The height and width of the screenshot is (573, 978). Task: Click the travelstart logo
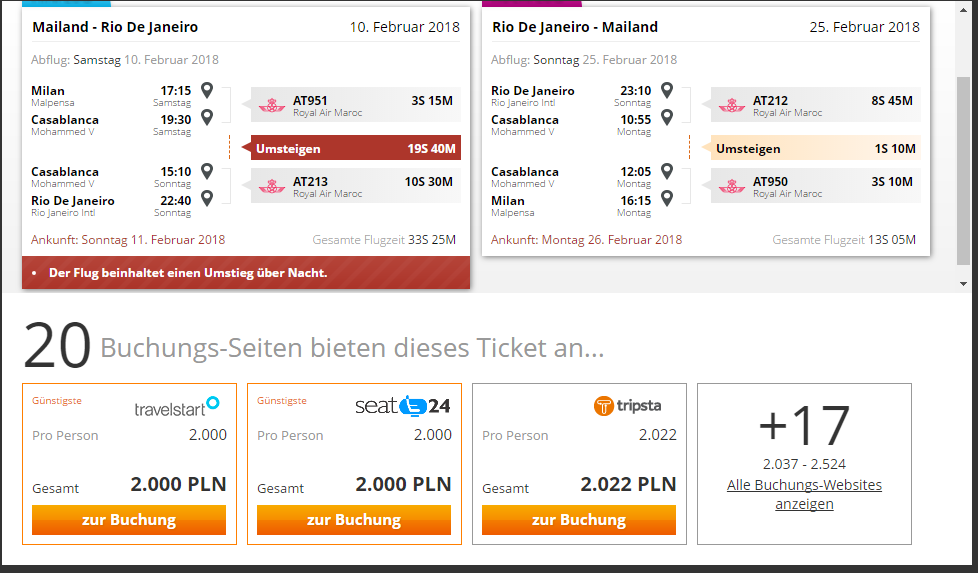pos(177,407)
